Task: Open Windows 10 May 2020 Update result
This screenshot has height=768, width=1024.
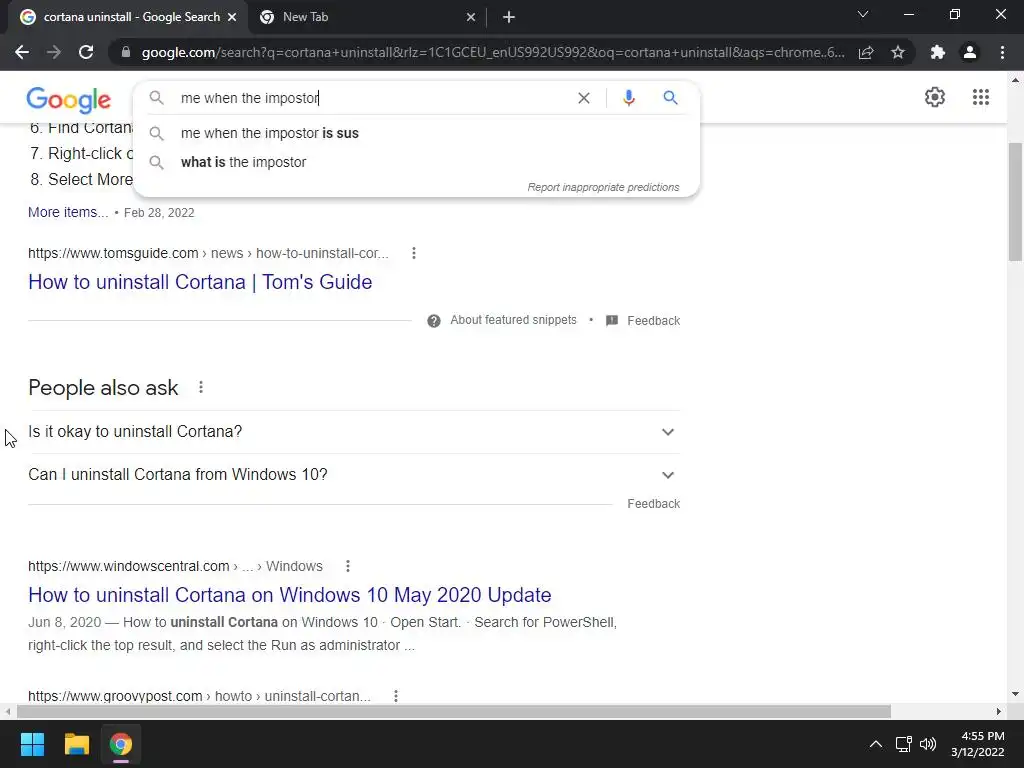Action: [289, 595]
